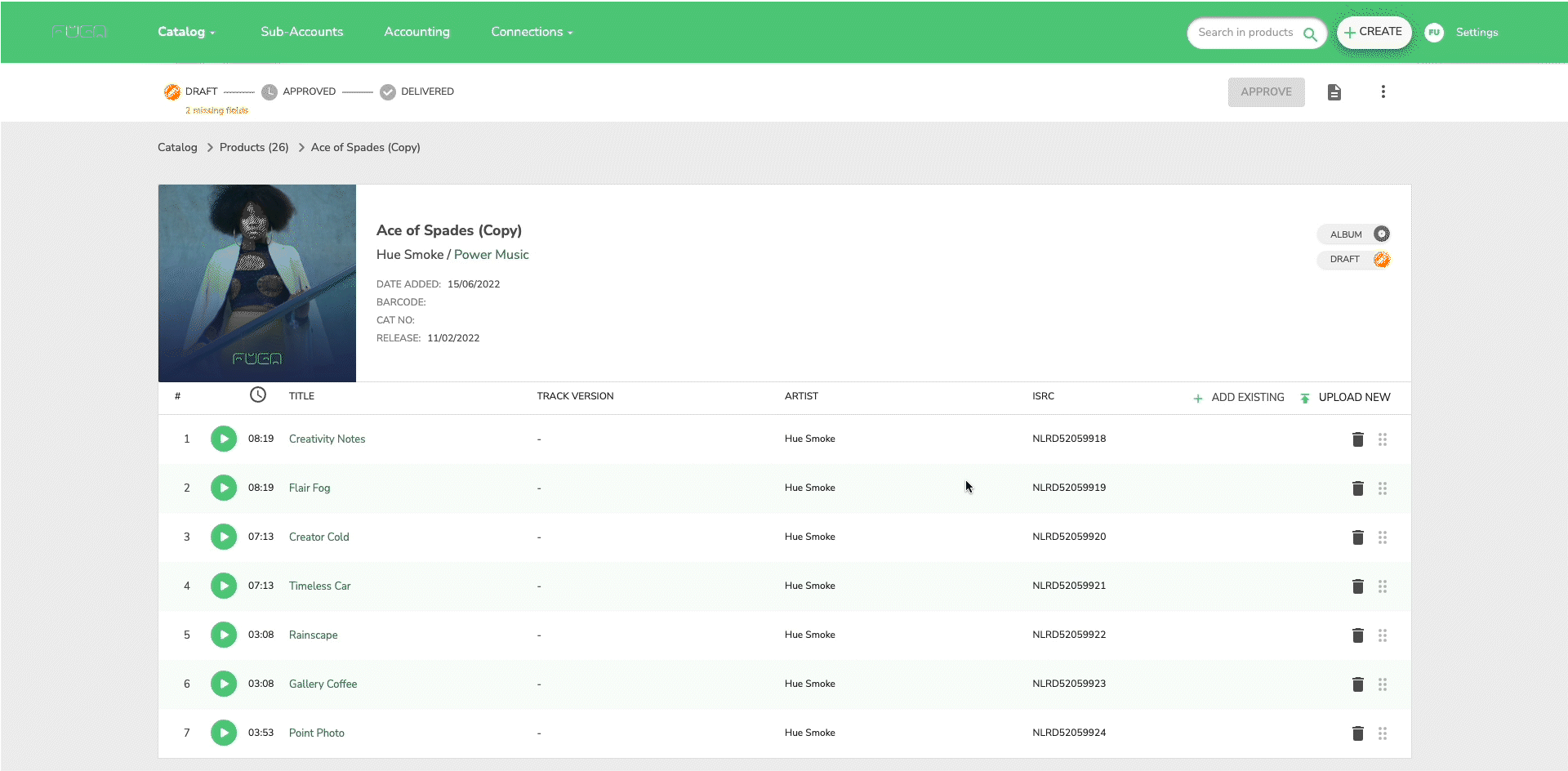
Task: Open the Flair Fog track title
Action: click(310, 488)
